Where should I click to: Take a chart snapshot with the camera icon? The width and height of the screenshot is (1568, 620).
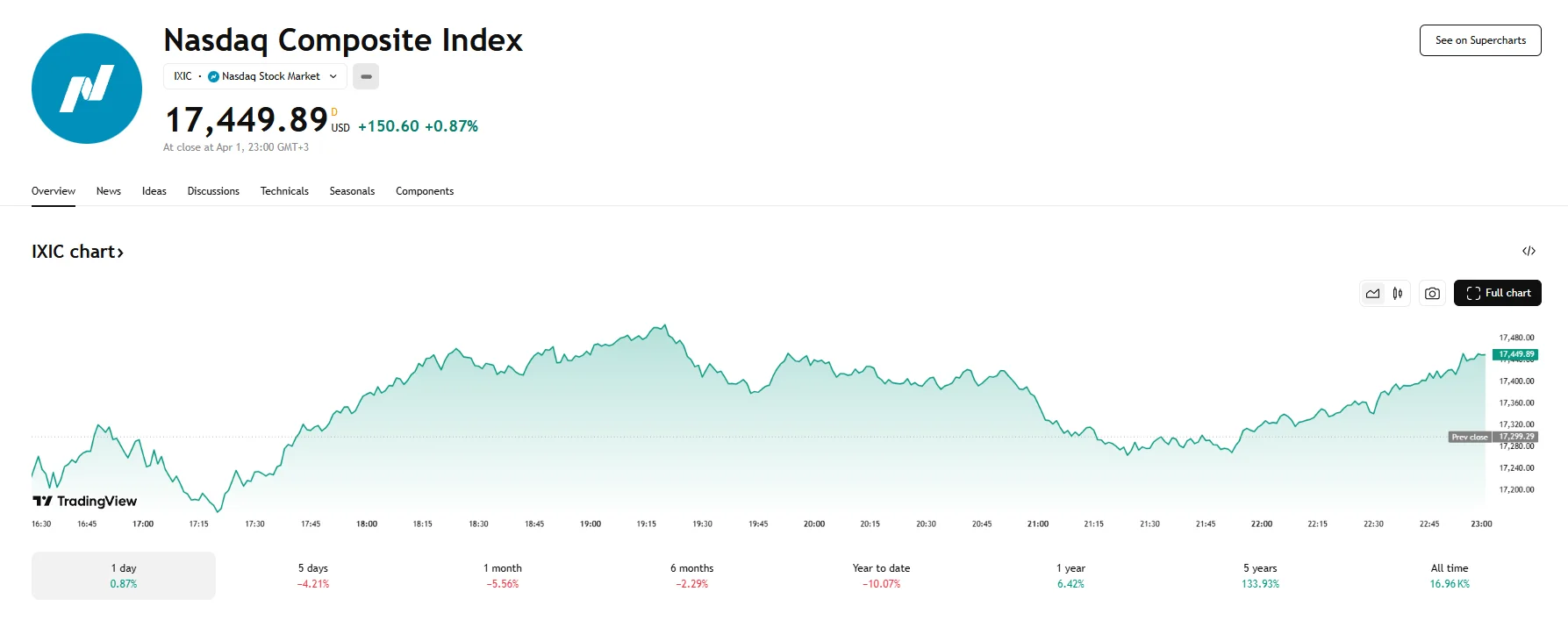point(1432,293)
